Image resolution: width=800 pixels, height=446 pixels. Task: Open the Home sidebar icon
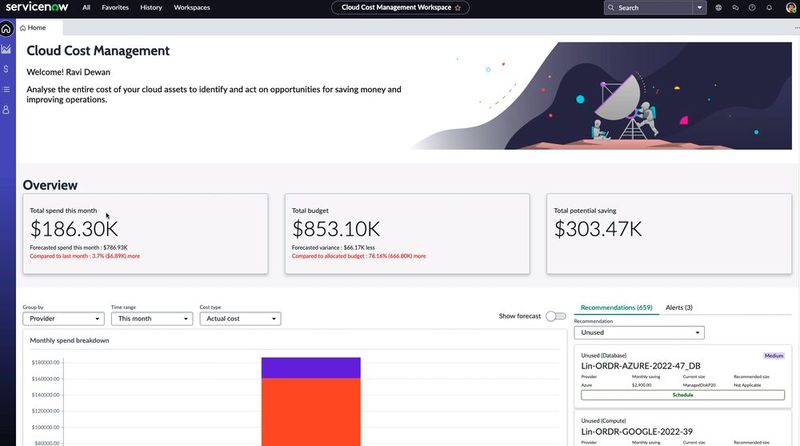pos(6,29)
